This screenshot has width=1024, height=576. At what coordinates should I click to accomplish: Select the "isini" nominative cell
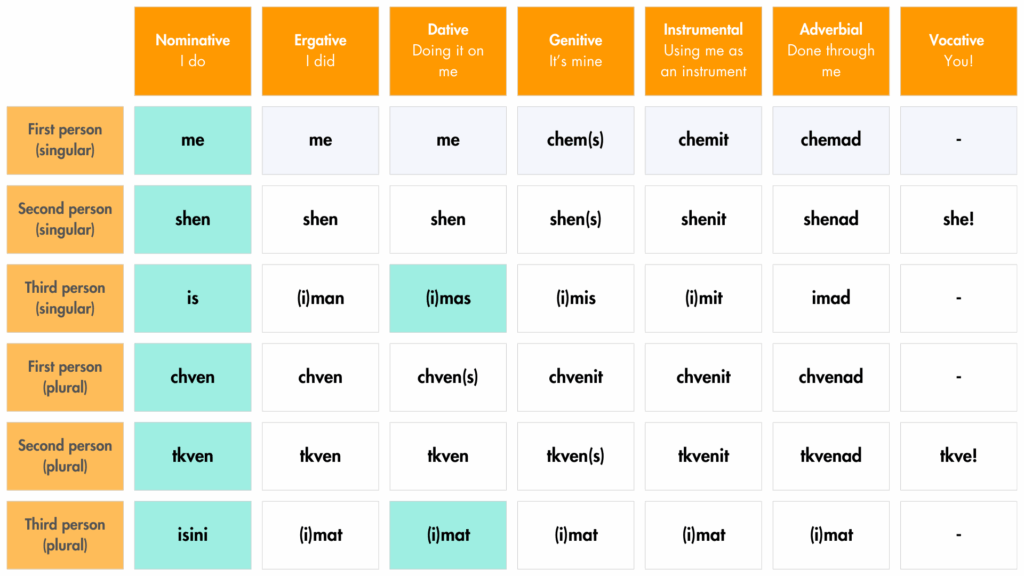pyautogui.click(x=193, y=535)
